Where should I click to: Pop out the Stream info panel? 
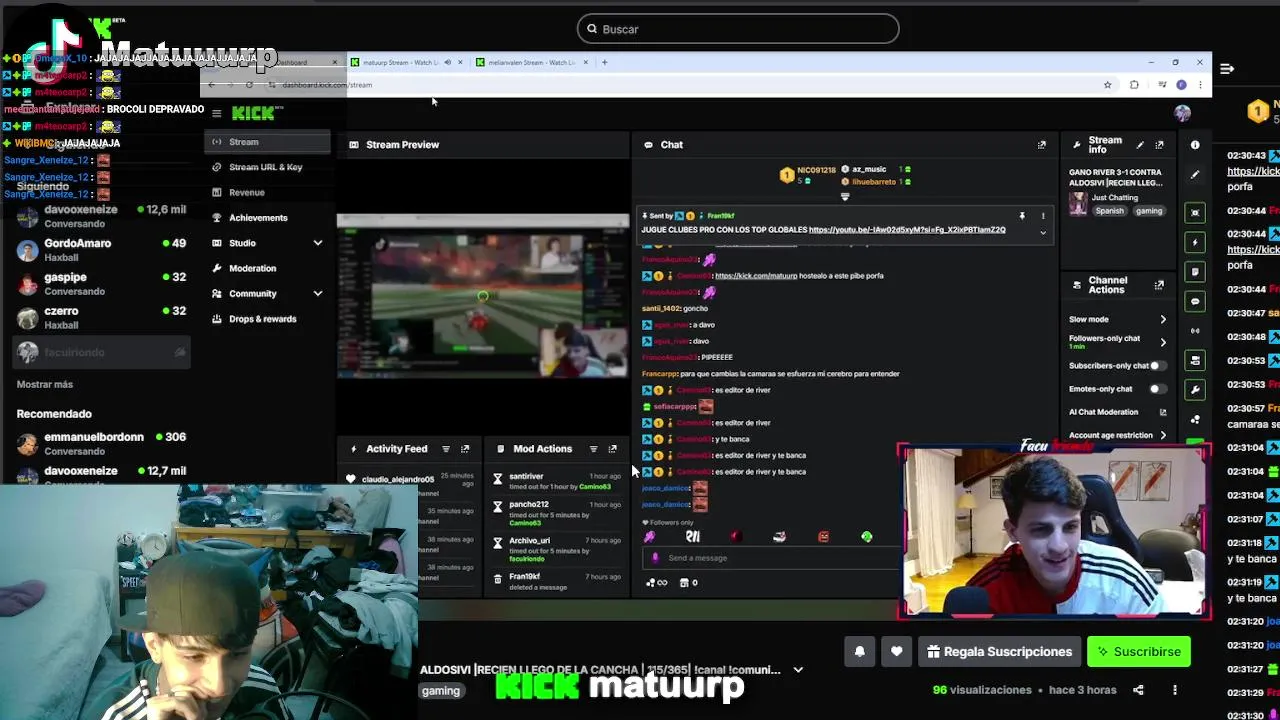click(x=1160, y=145)
